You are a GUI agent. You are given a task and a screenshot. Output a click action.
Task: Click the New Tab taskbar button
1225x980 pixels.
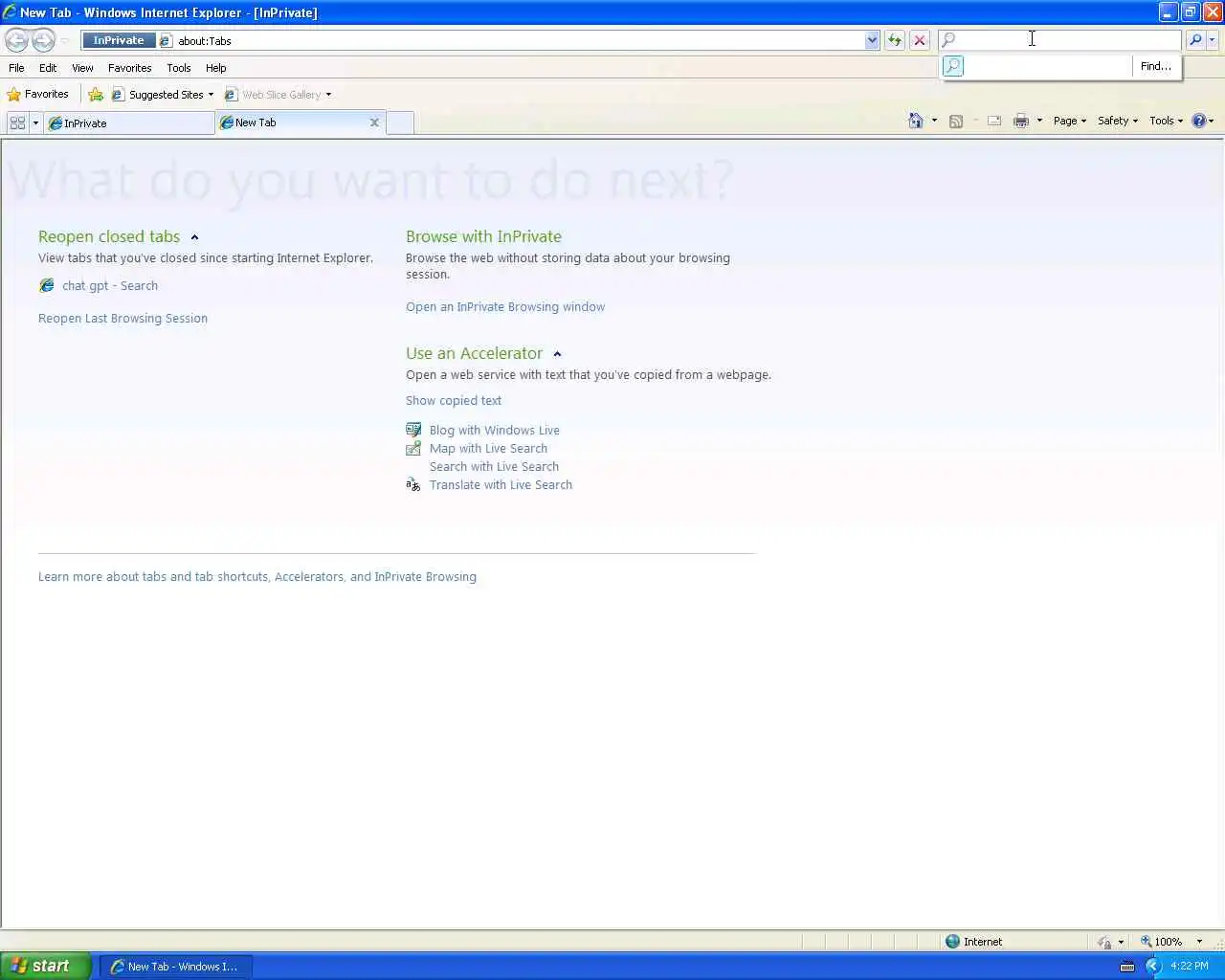(174, 967)
